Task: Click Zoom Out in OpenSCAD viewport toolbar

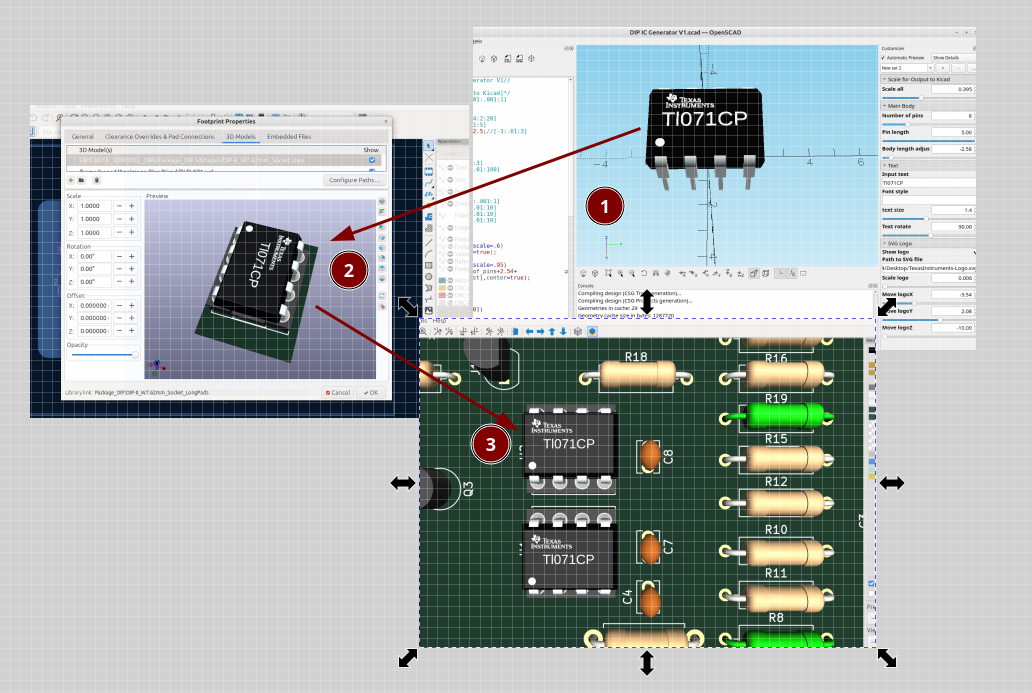Action: point(632,273)
